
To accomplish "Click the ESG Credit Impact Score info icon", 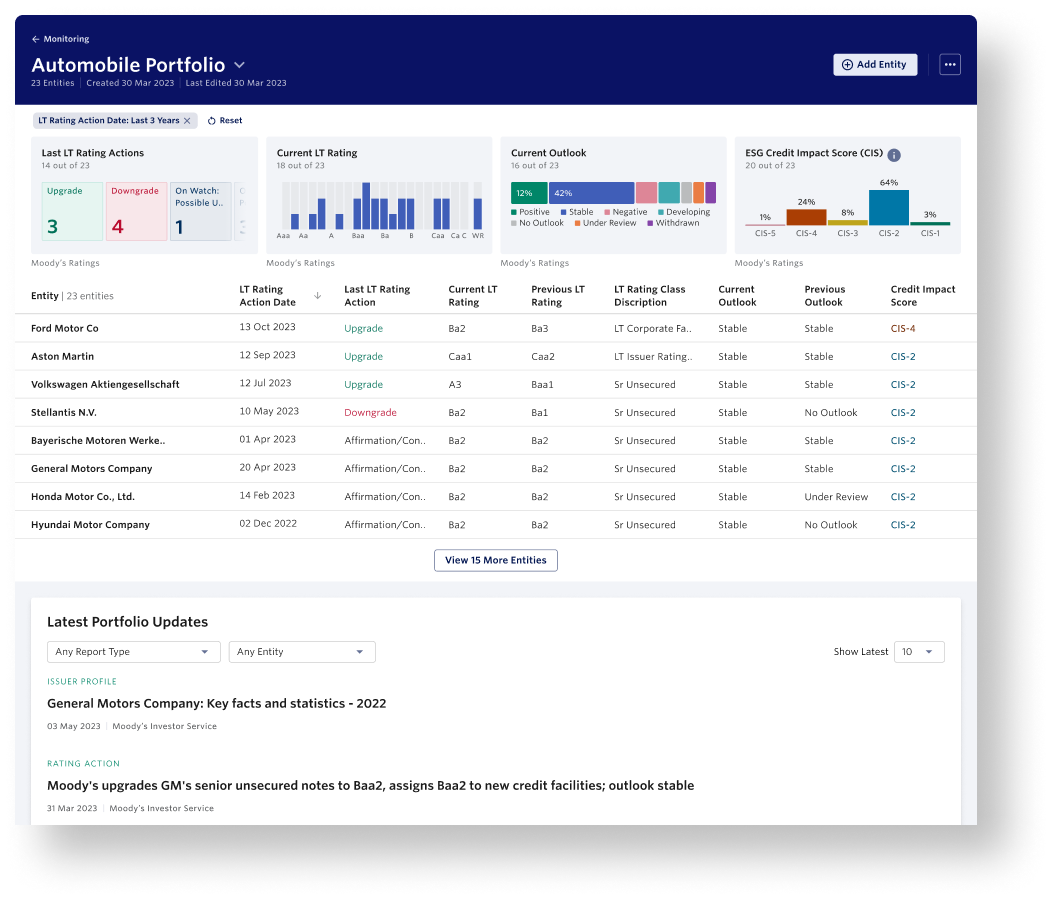I will point(894,155).
